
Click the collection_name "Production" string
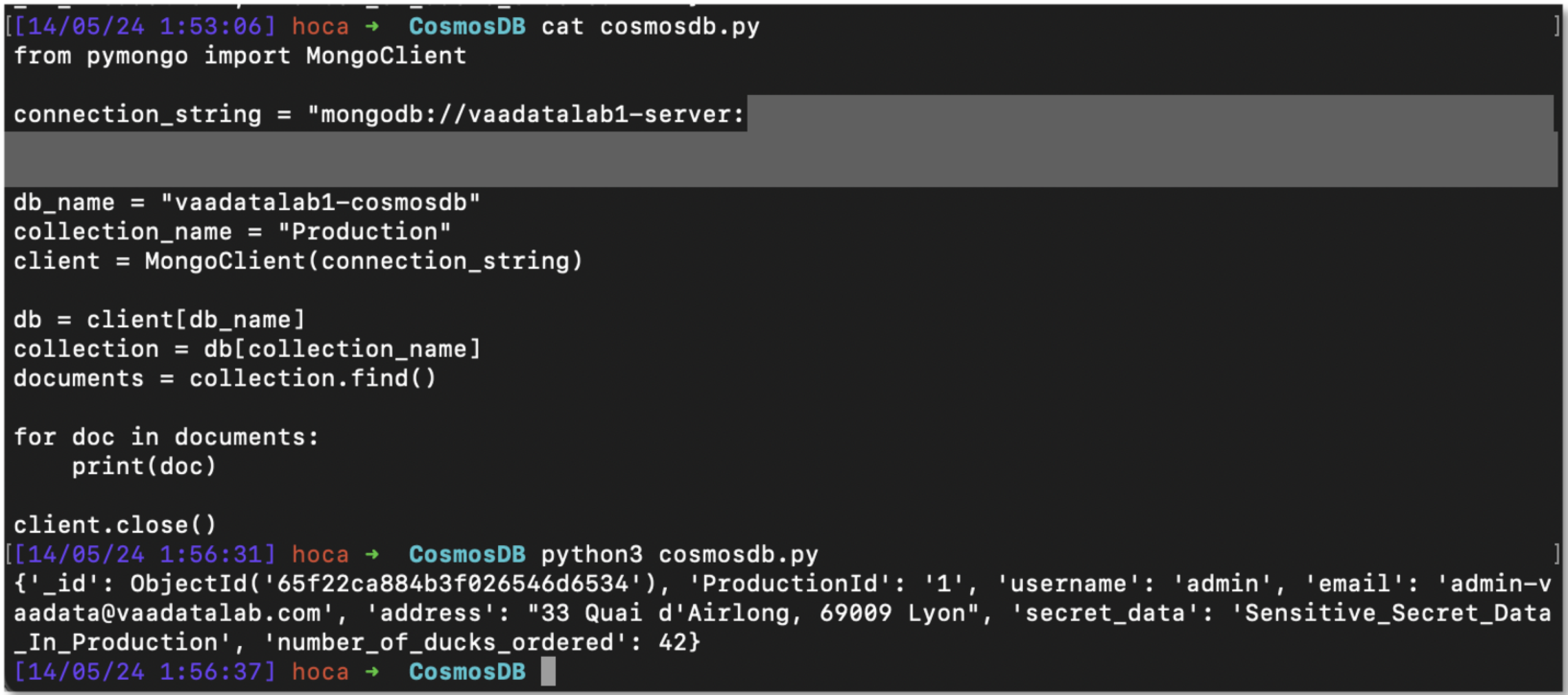click(x=364, y=232)
